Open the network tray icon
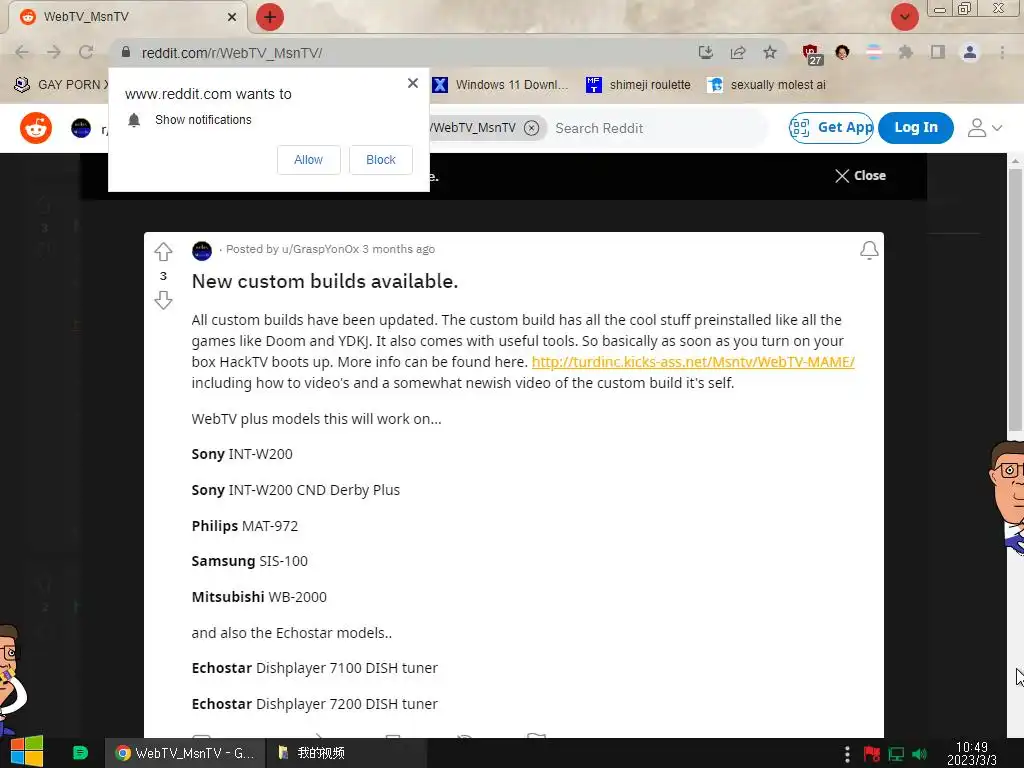 (896, 754)
